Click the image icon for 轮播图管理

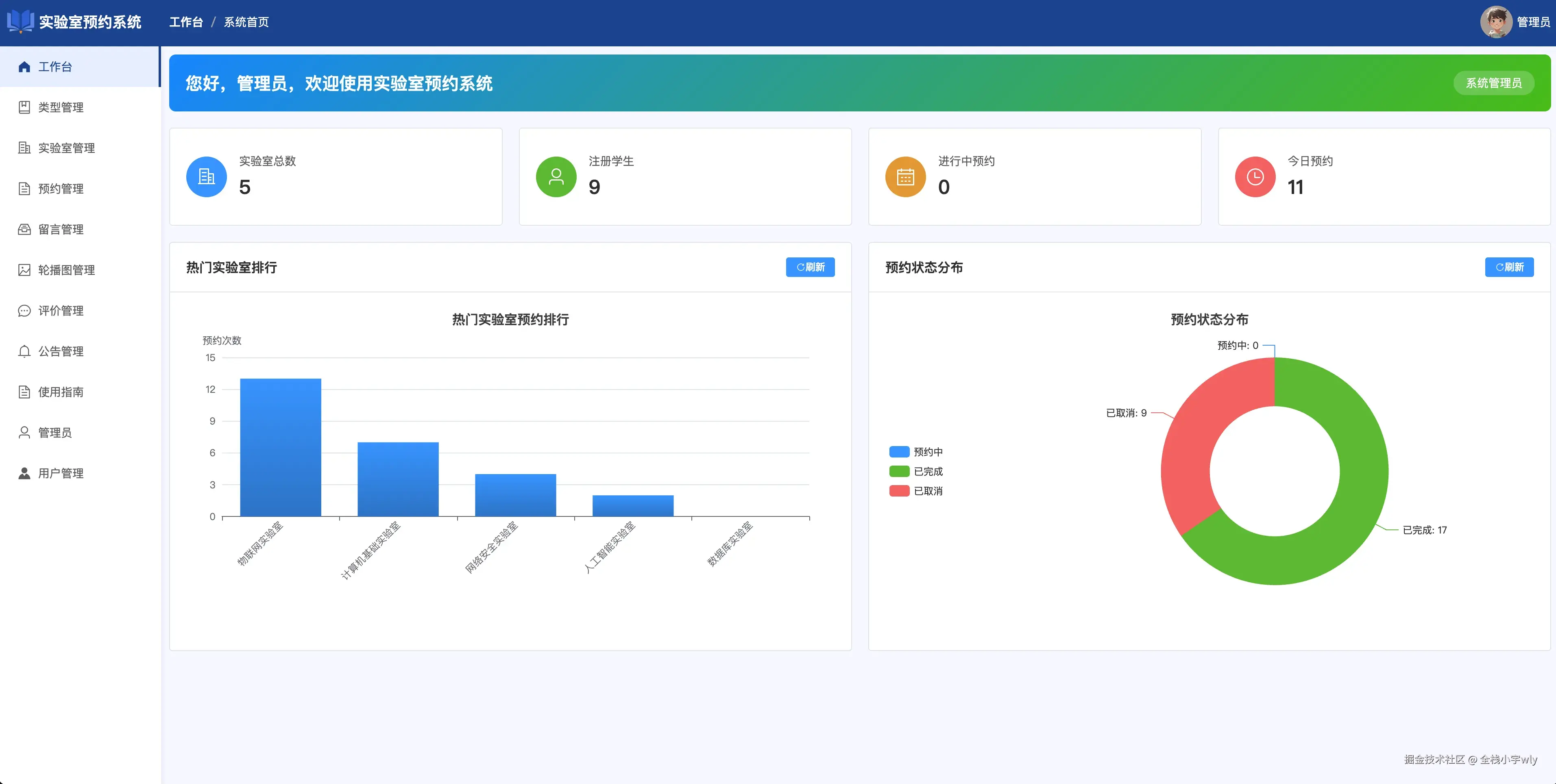point(24,270)
